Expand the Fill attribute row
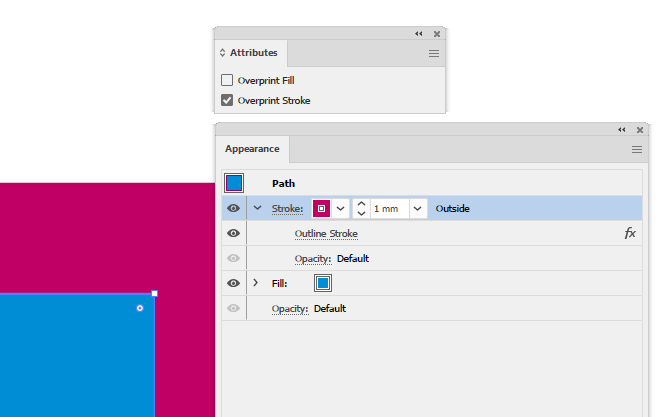 pos(256,283)
